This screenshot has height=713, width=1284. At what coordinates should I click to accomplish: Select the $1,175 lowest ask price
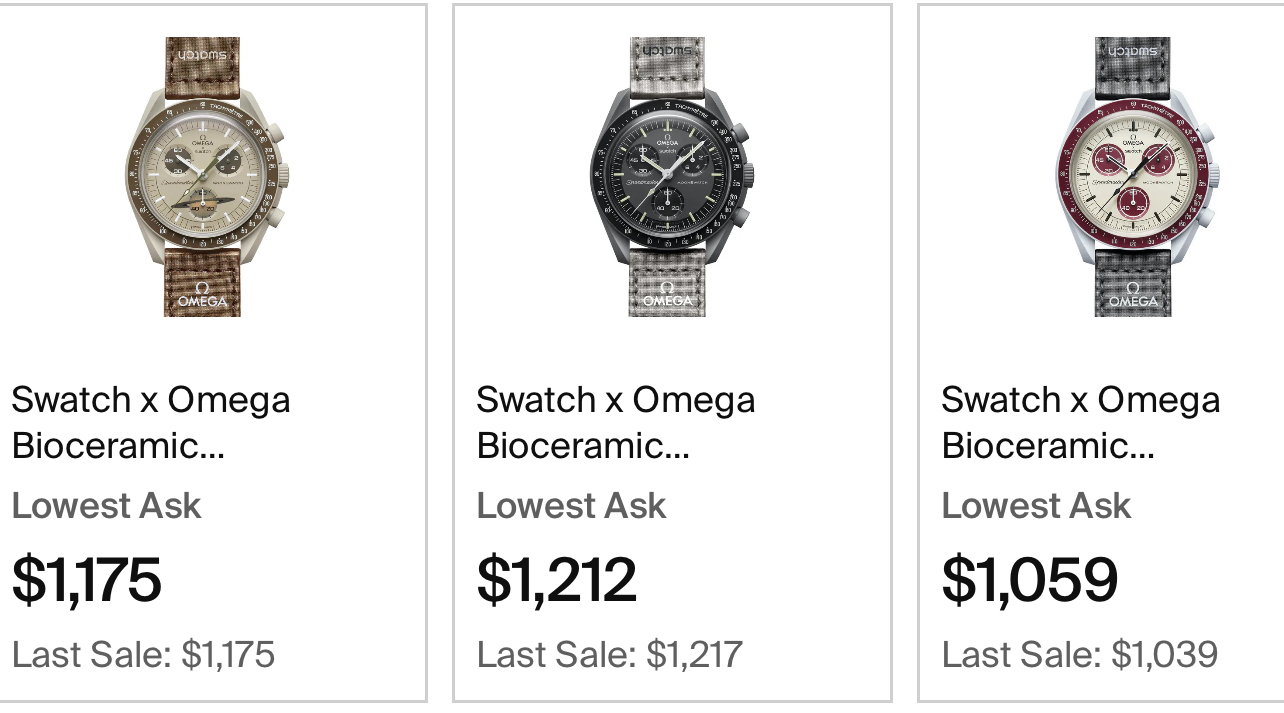86,579
